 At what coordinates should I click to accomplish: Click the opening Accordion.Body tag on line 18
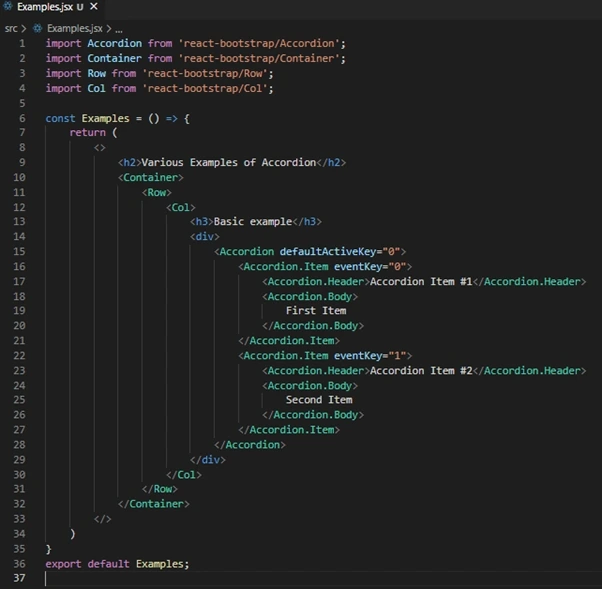(310, 296)
